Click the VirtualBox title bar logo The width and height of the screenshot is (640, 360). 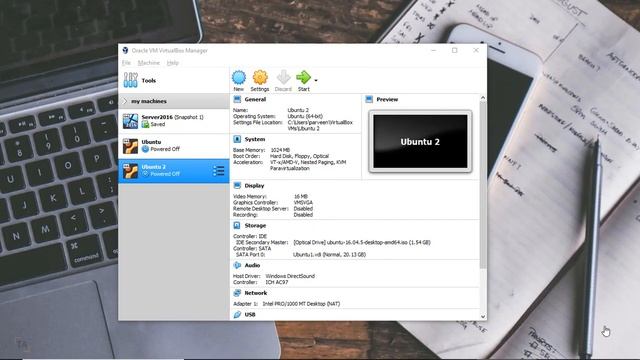pyautogui.click(x=125, y=50)
